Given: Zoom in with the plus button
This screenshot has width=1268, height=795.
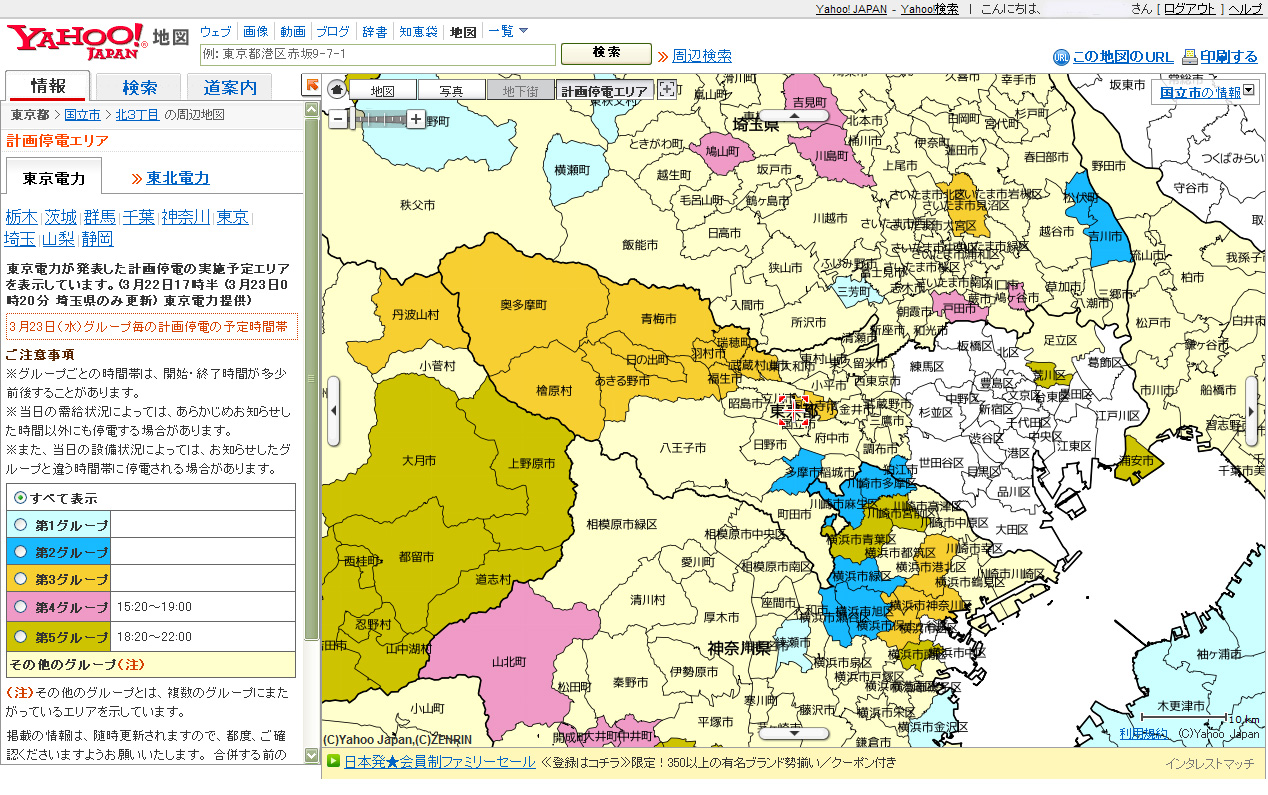Looking at the screenshot, I should (416, 119).
